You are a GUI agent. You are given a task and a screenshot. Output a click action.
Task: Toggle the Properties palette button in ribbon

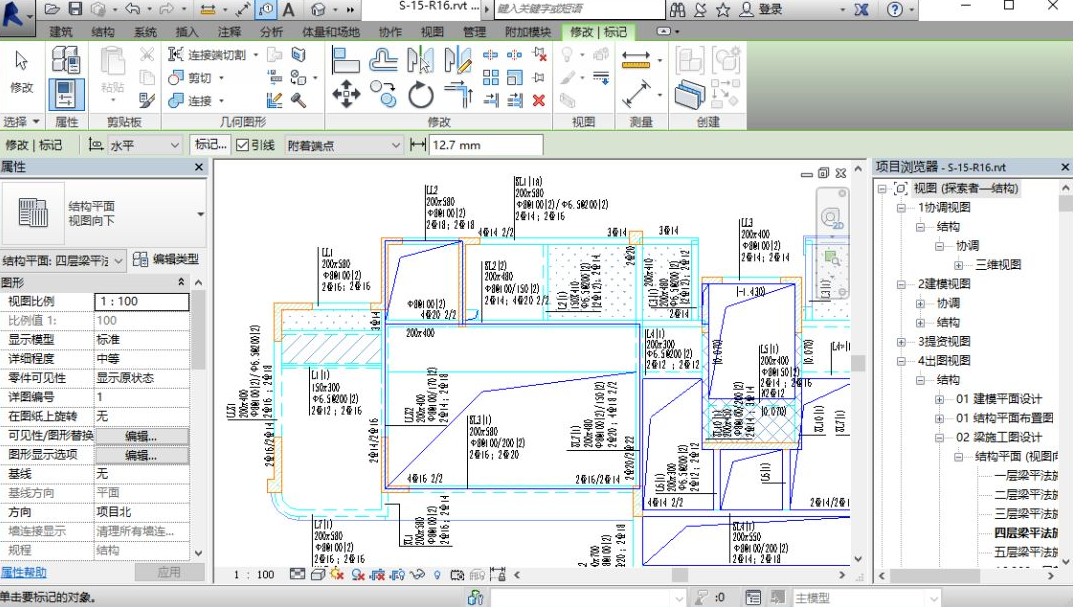66,94
